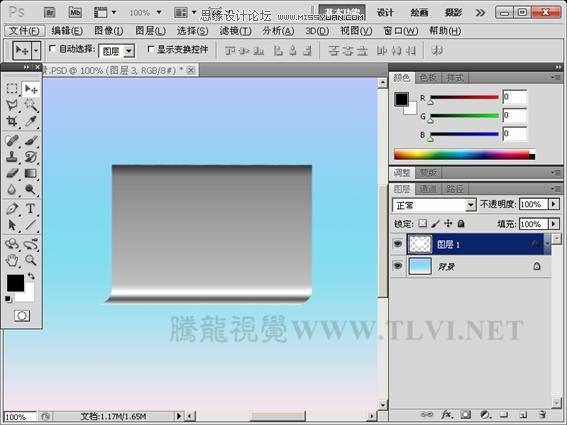
Task: Open the 填充 slider arrow
Action: [x=554, y=224]
